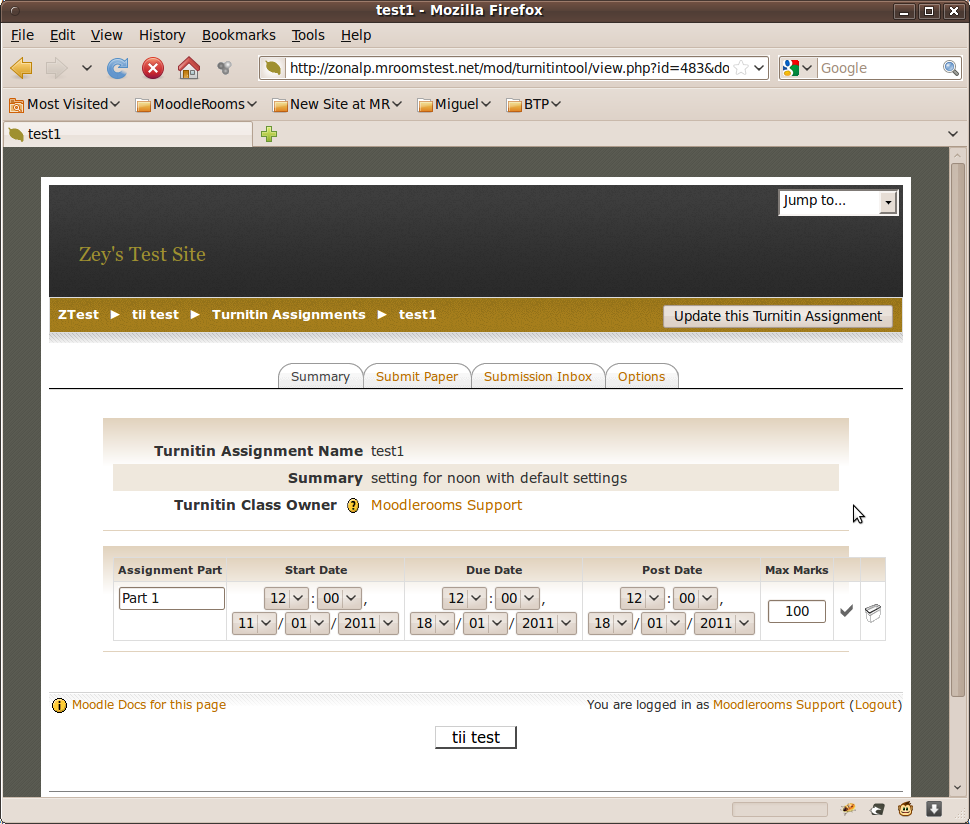
Task: Click the page-loading activity indicator icon
Action: tap(224, 68)
